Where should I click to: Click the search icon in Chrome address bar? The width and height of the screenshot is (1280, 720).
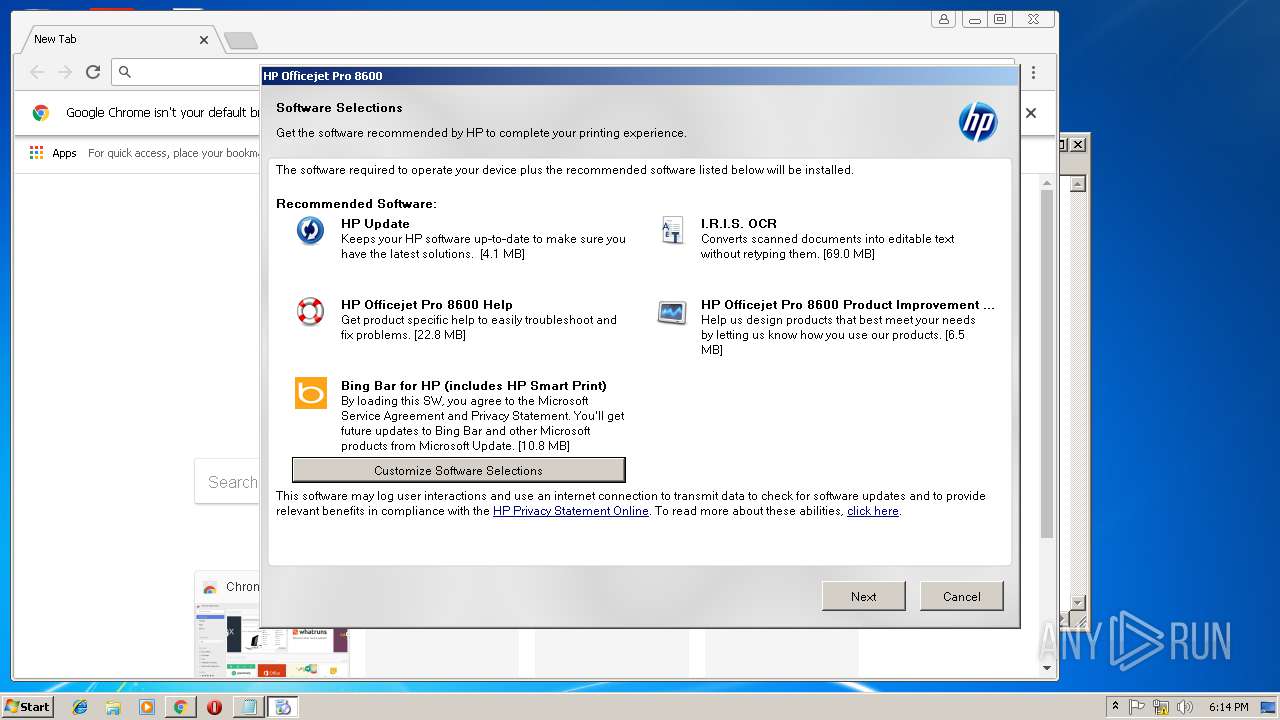[125, 72]
